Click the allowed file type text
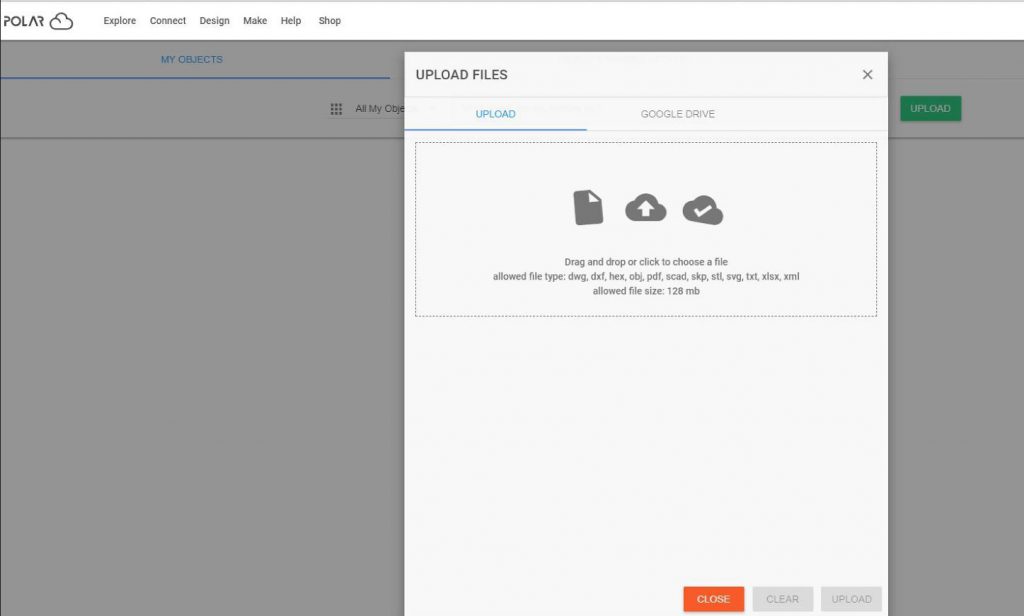Viewport: 1024px width, 616px height. (646, 276)
